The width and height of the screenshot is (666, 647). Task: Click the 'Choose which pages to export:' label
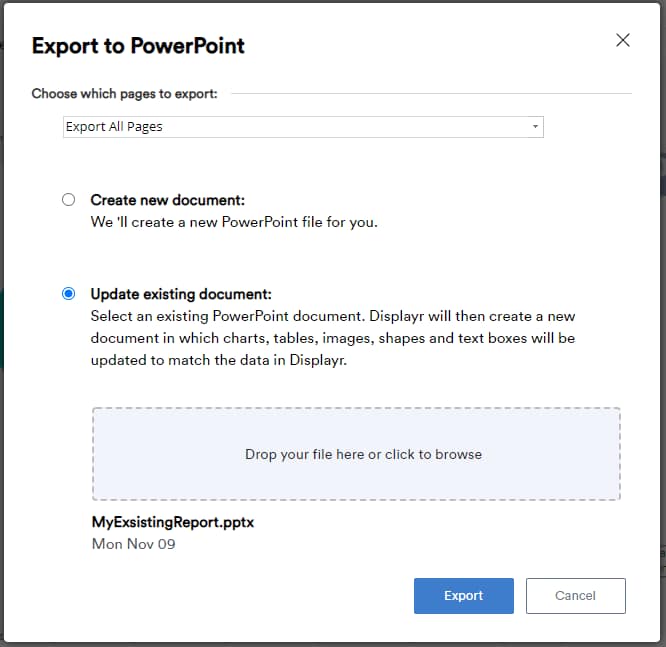tap(125, 94)
